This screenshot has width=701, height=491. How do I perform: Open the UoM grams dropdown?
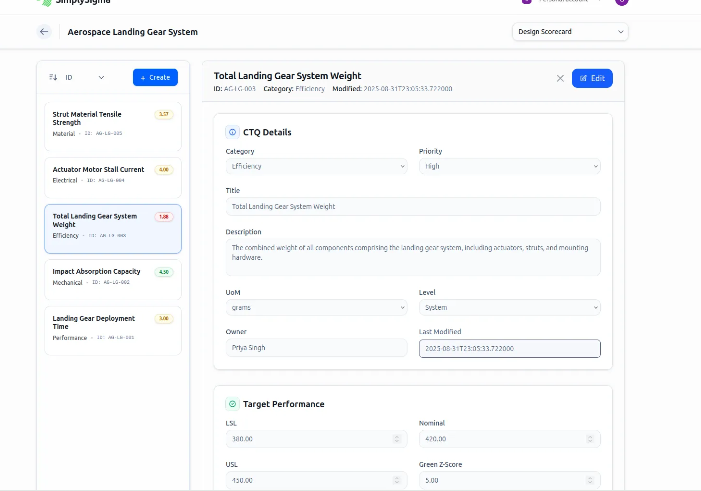point(317,308)
